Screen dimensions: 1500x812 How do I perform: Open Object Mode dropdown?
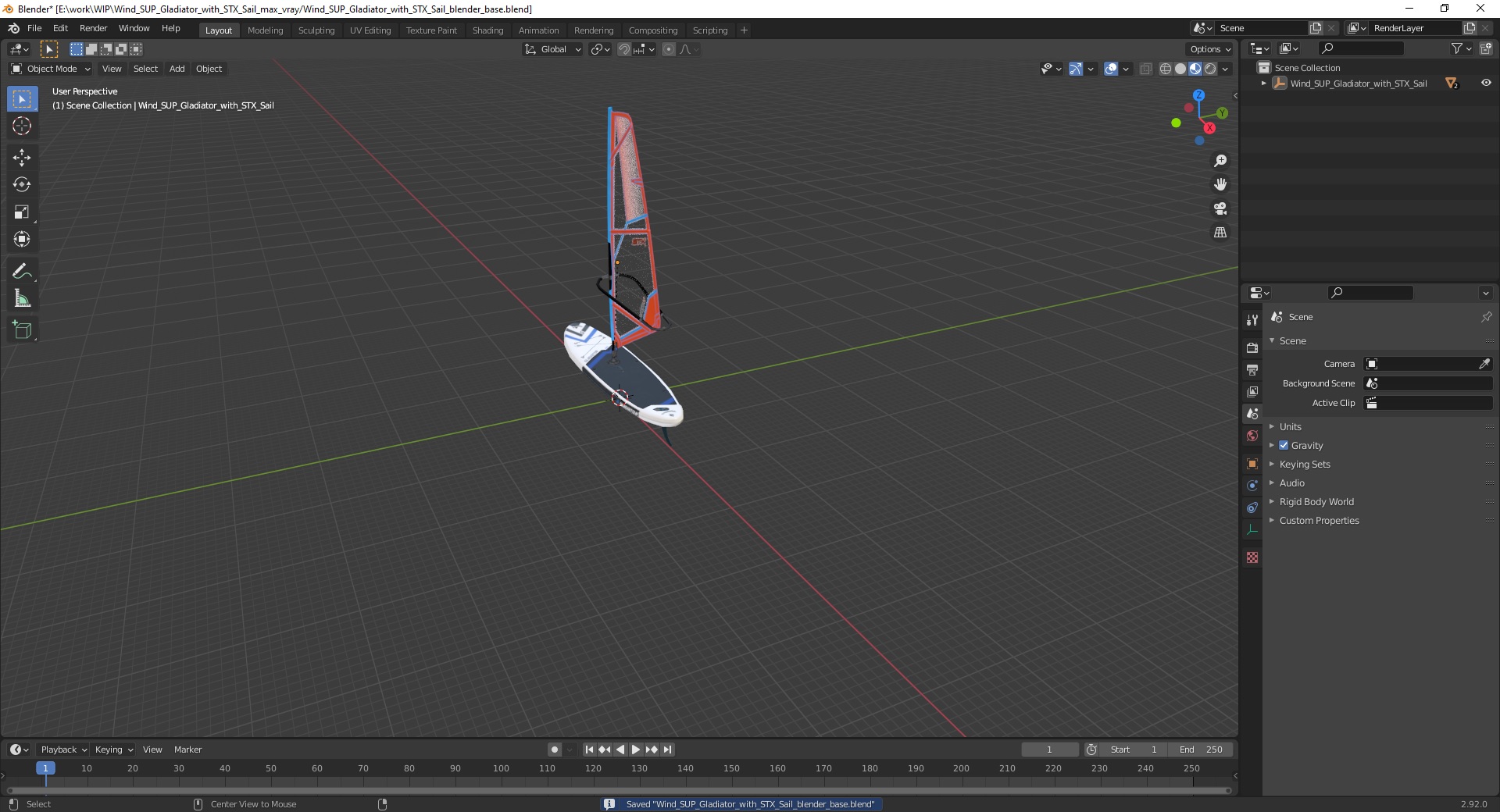tap(51, 69)
